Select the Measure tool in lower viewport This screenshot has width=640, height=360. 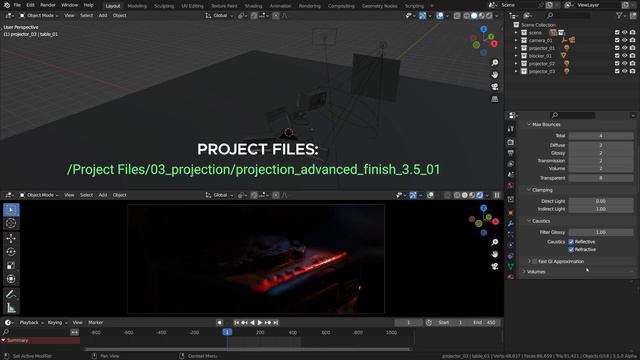[11, 308]
